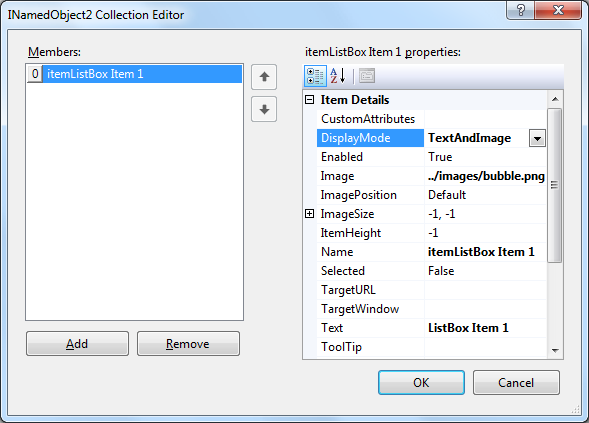
Task: Switch property grid to Categorized view
Action: (315, 76)
